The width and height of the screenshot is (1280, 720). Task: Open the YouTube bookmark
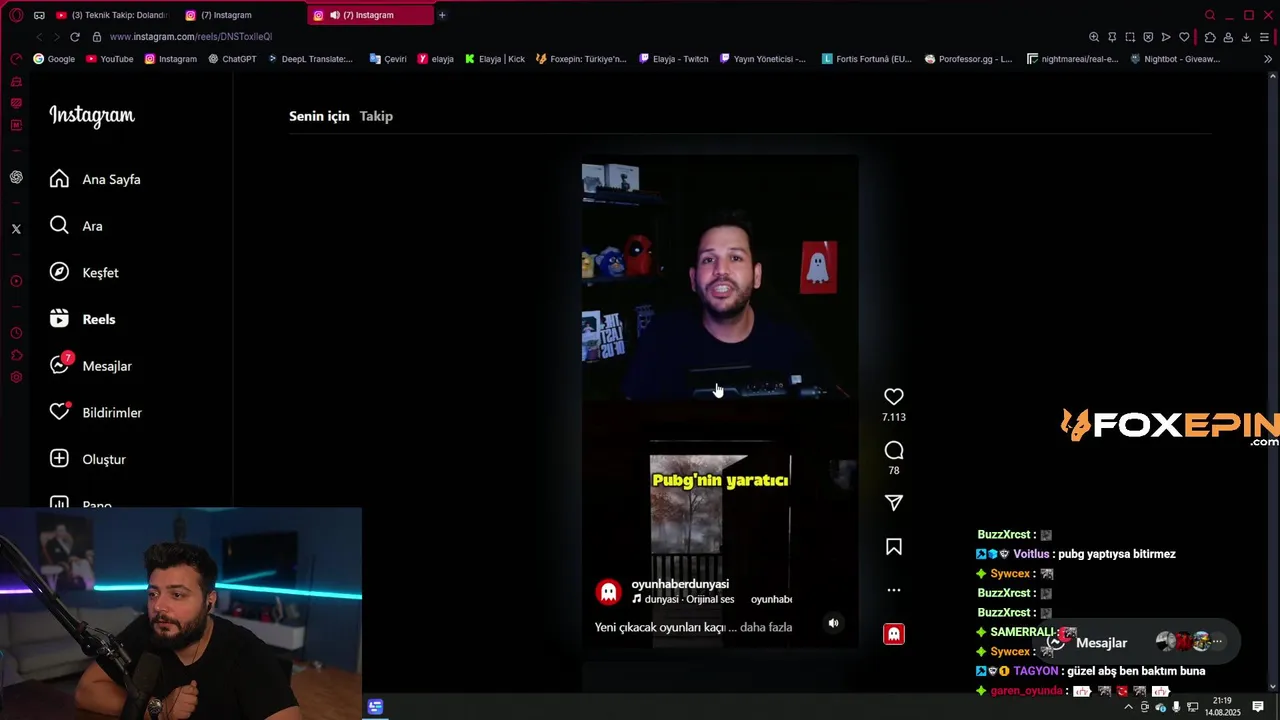[x=110, y=59]
